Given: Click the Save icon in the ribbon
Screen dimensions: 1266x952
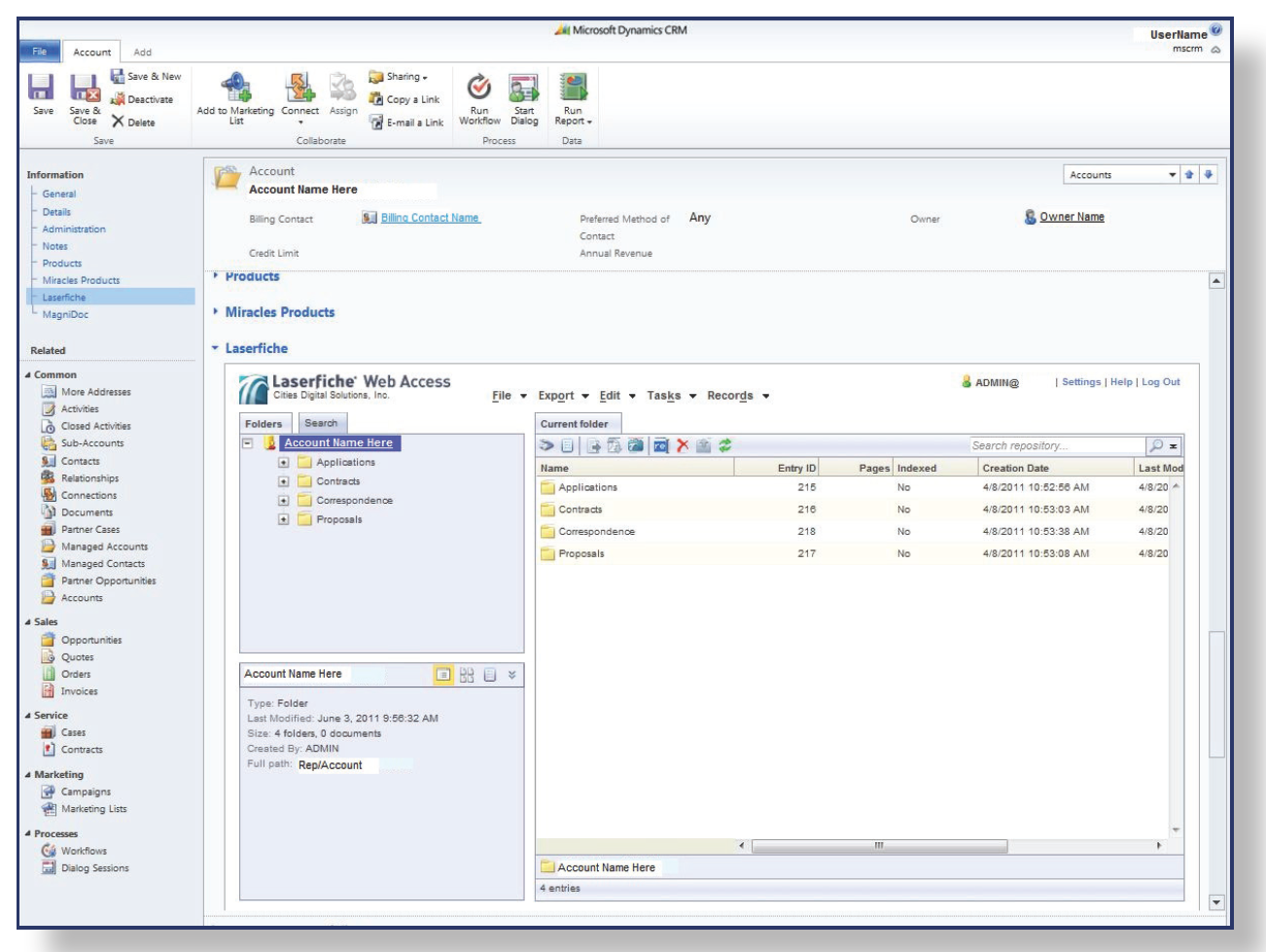Looking at the screenshot, I should (41, 88).
